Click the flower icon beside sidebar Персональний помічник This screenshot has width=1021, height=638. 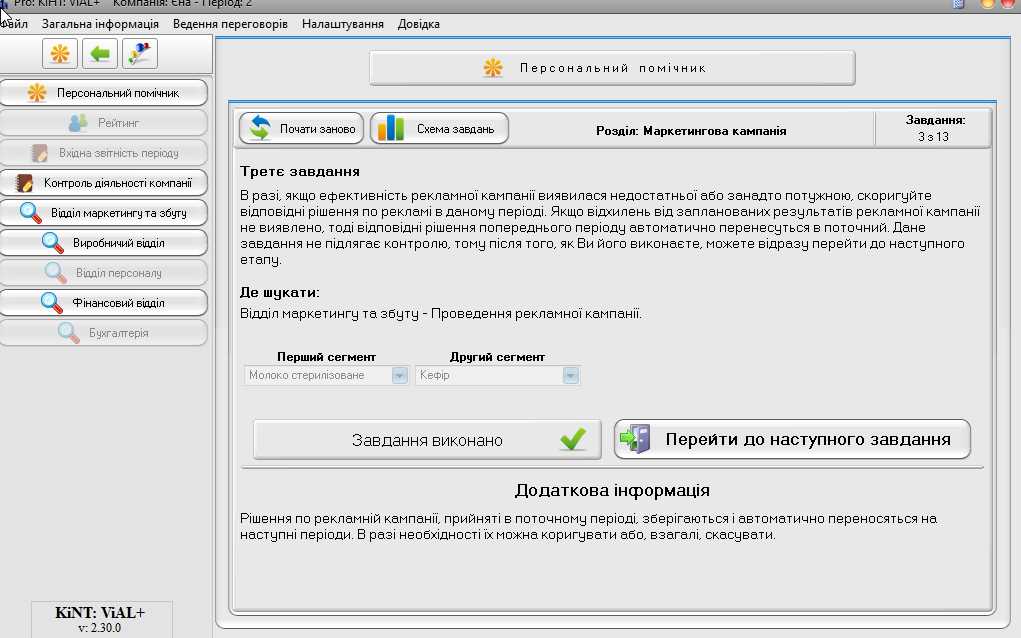click(37, 92)
